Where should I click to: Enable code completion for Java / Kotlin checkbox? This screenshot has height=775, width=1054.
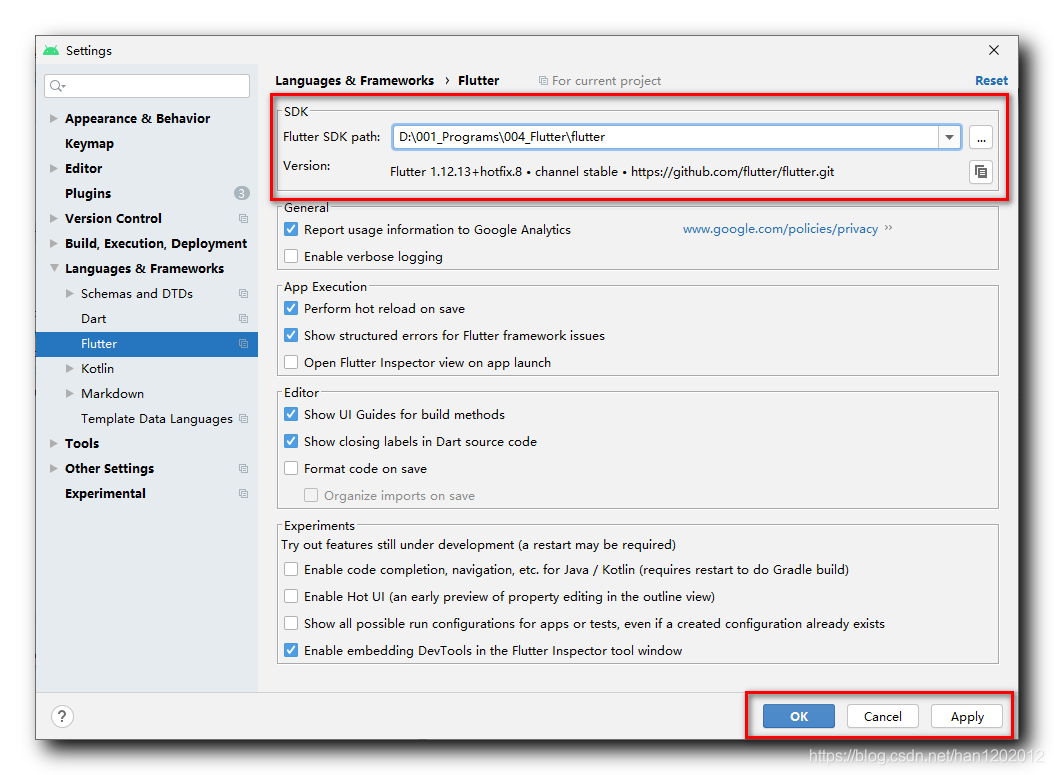[x=291, y=569]
